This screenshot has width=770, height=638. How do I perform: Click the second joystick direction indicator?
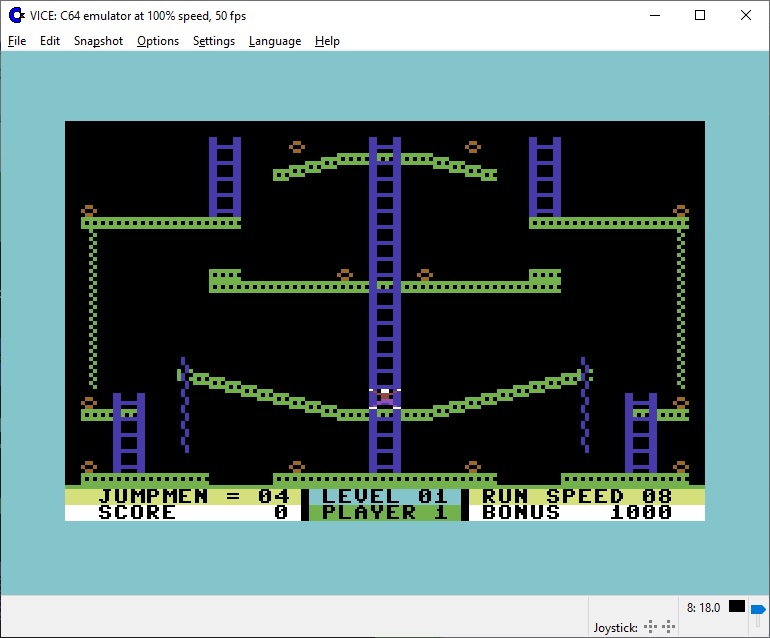pos(668,627)
